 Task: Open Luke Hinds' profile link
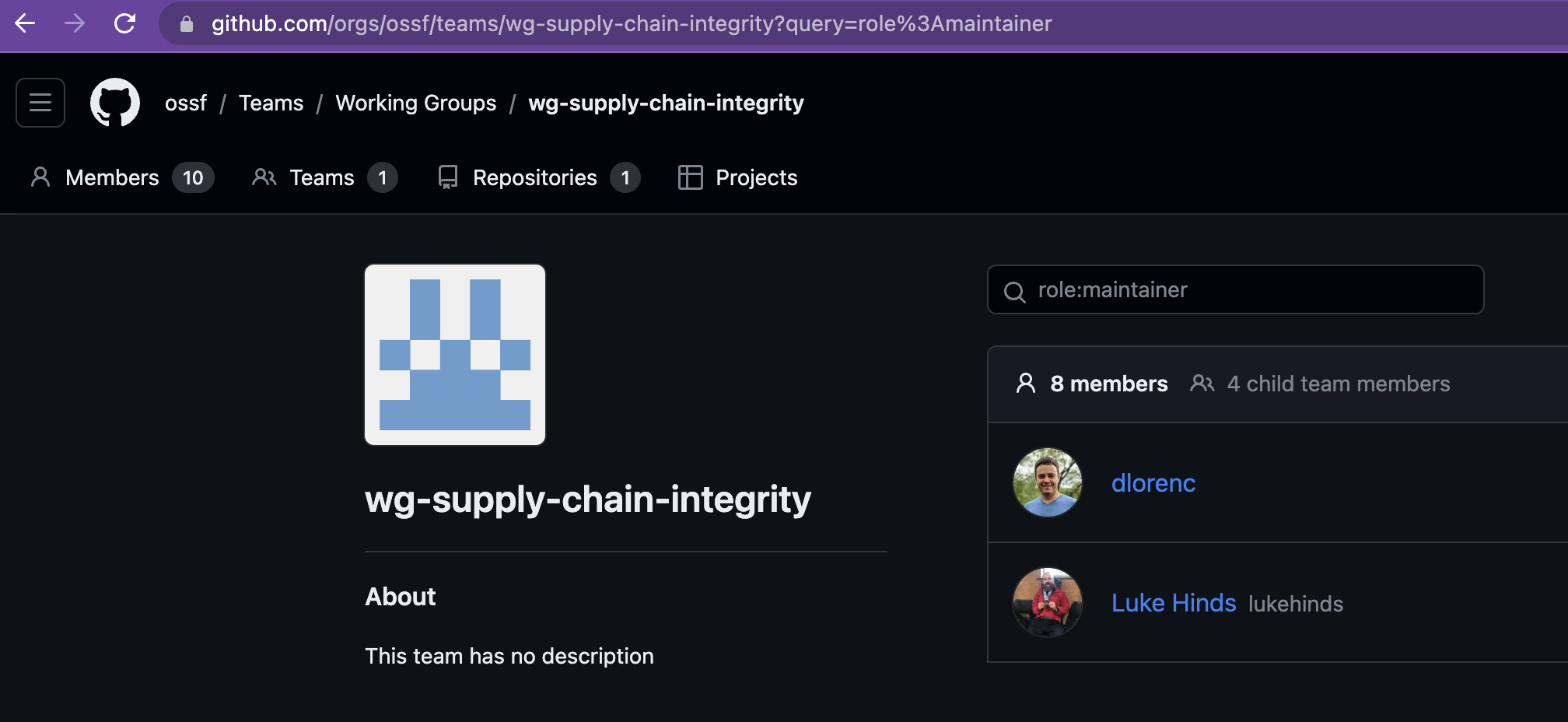click(x=1174, y=603)
